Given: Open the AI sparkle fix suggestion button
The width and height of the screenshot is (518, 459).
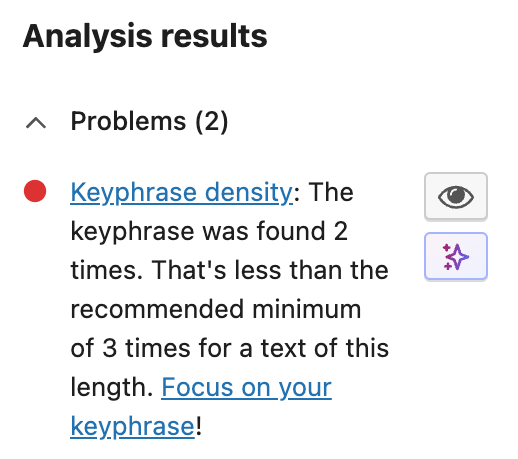Looking at the screenshot, I should click(x=455, y=256).
